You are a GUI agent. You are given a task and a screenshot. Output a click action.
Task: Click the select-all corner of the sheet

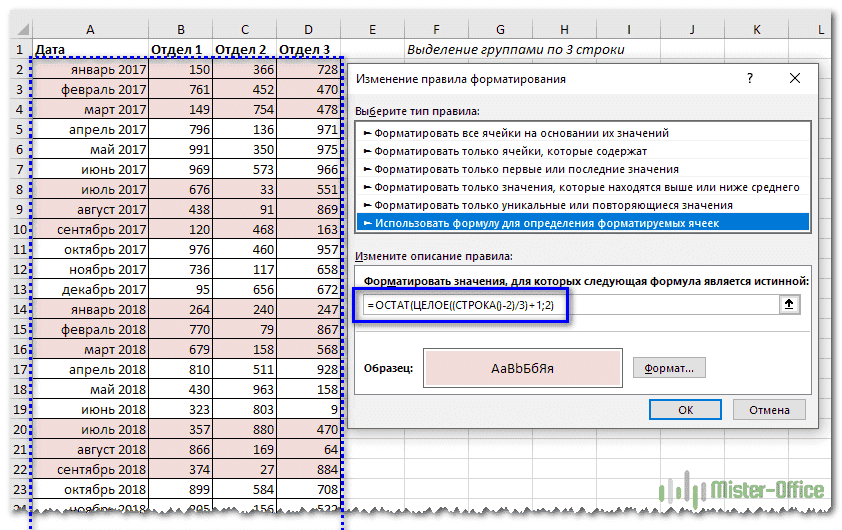pyautogui.click(x=17, y=30)
